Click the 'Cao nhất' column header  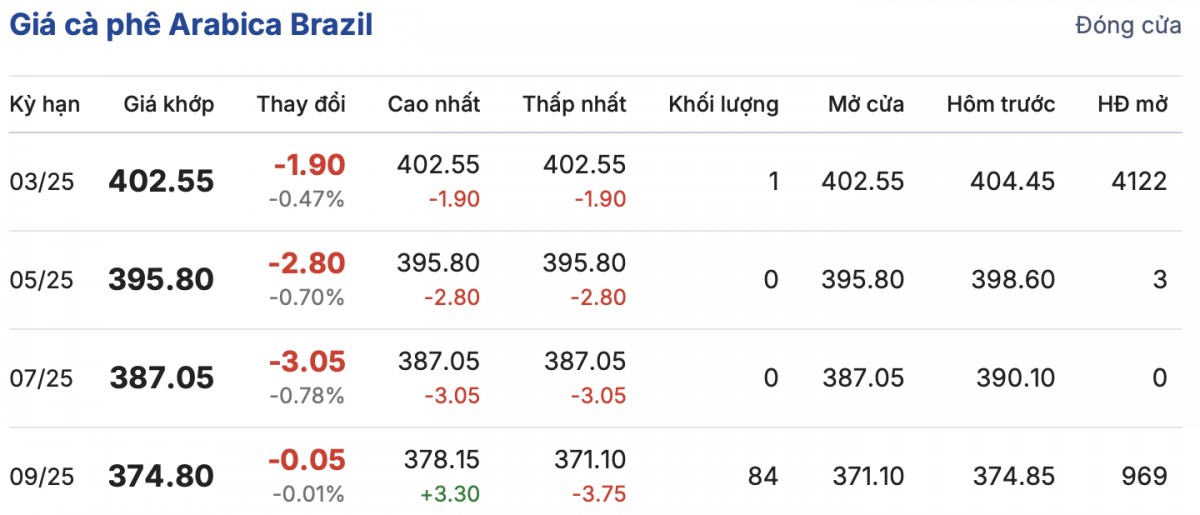click(434, 104)
